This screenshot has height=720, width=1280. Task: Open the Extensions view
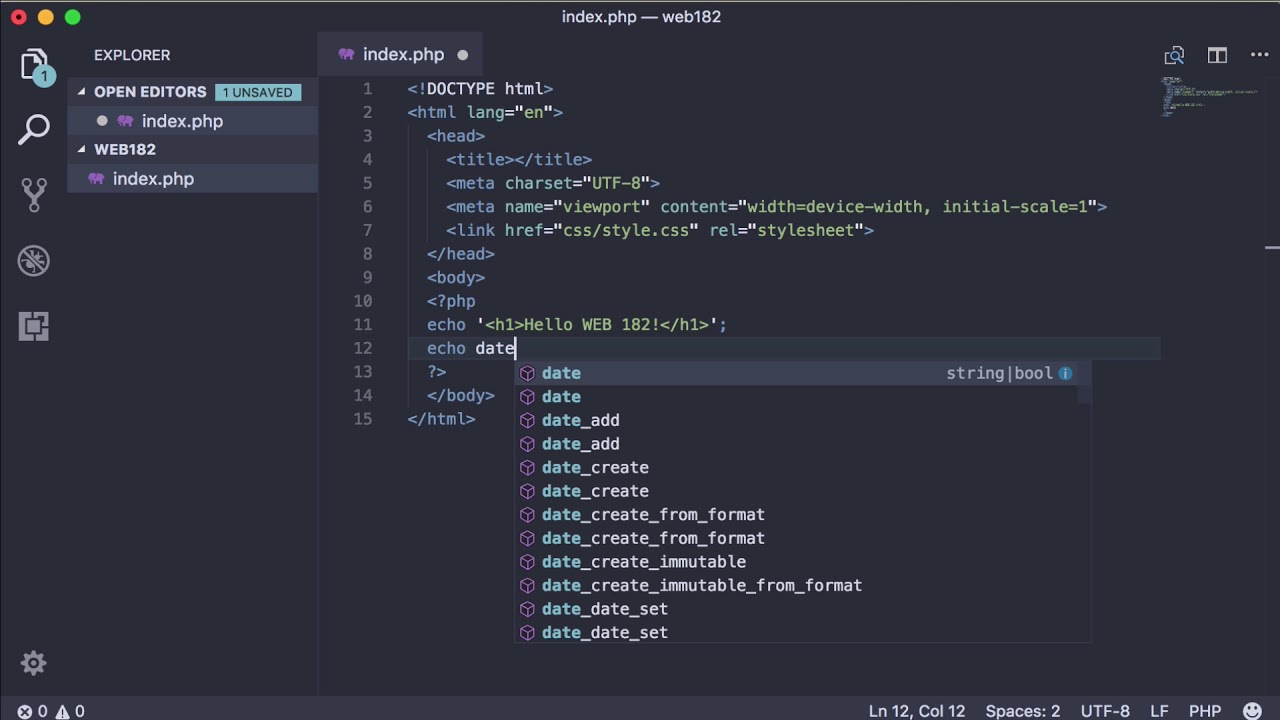tap(34, 326)
